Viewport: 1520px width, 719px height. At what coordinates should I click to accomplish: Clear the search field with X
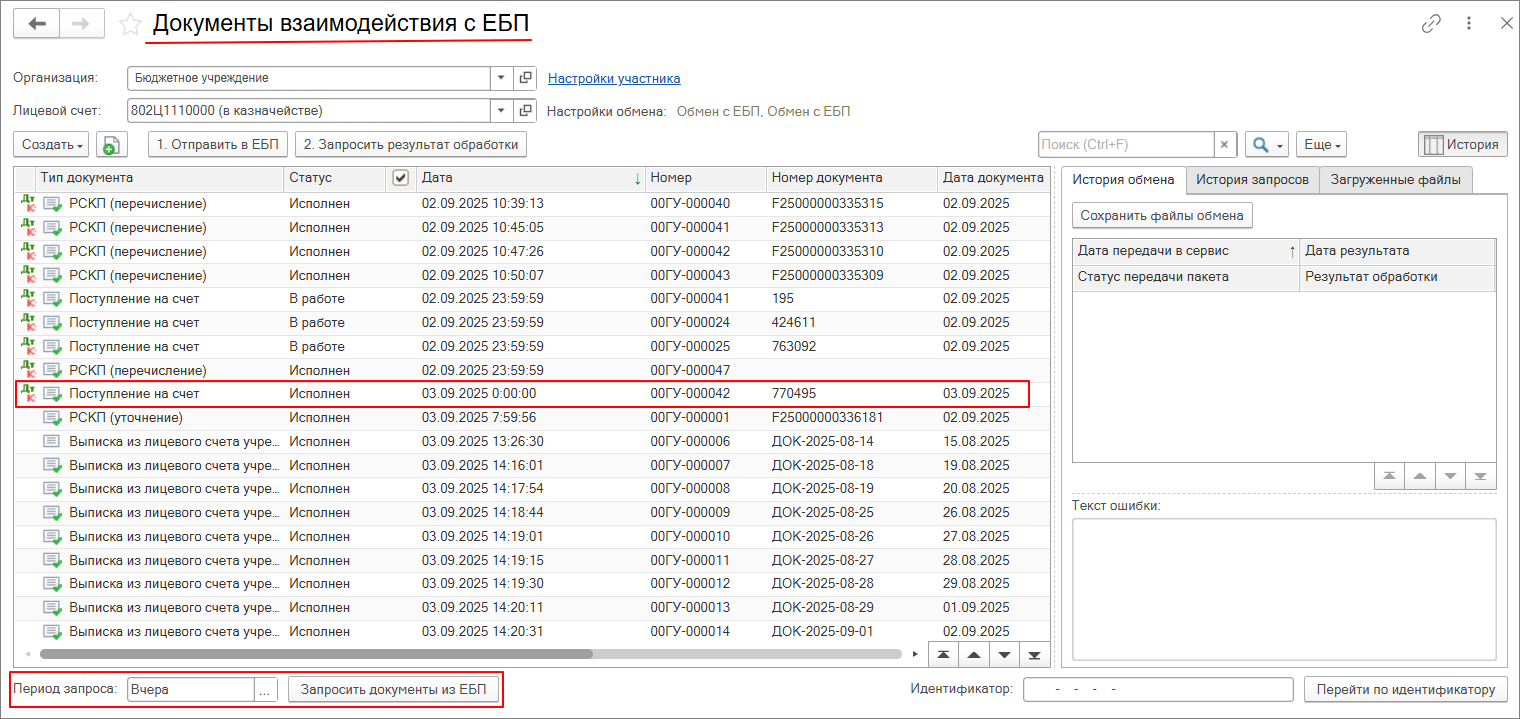pos(1225,145)
